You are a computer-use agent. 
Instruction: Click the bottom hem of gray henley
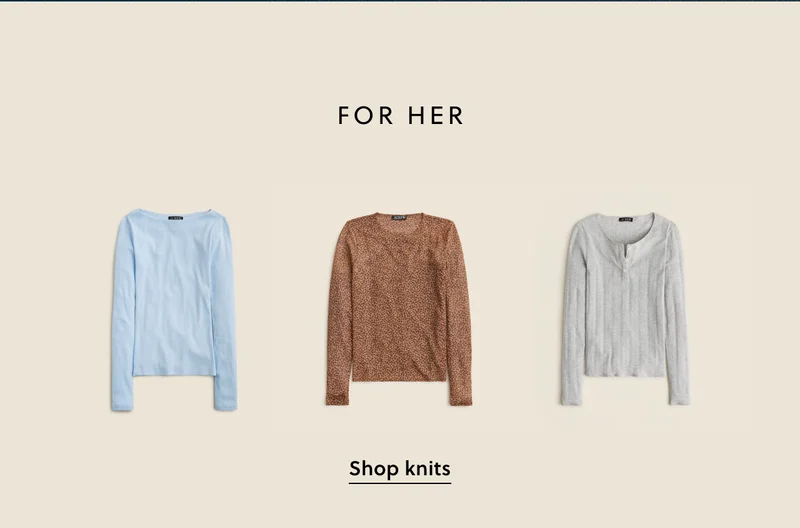(625, 374)
